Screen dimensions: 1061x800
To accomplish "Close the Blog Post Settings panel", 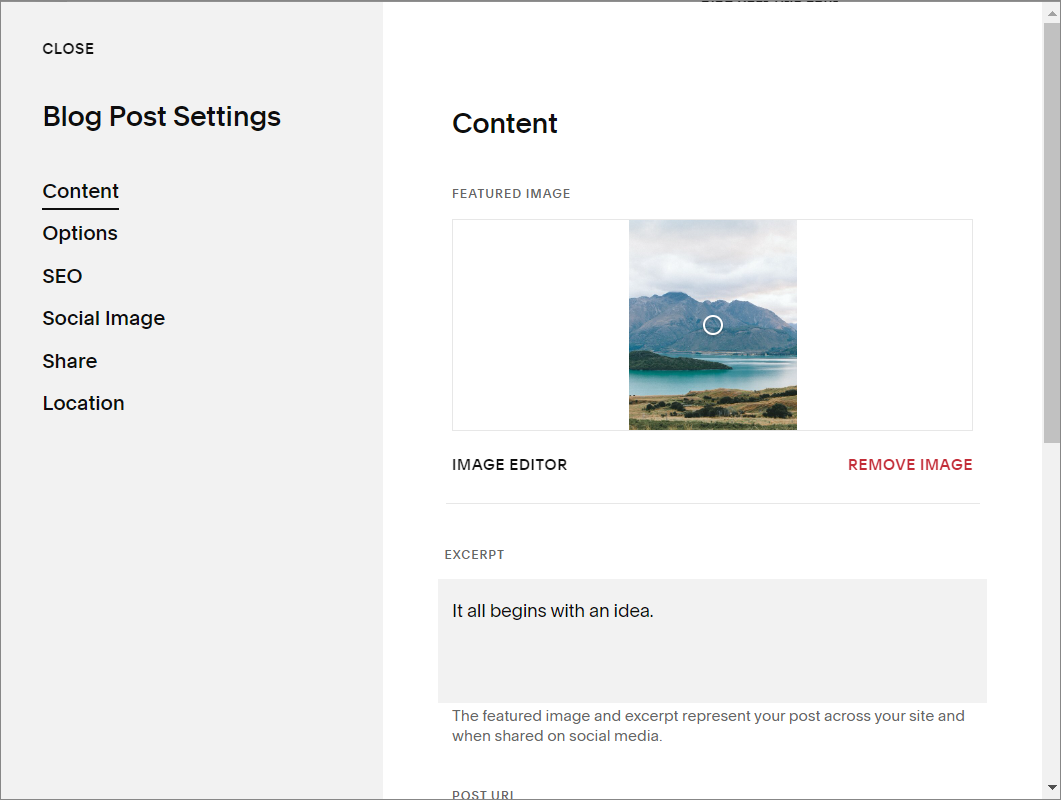I will (x=68, y=48).
